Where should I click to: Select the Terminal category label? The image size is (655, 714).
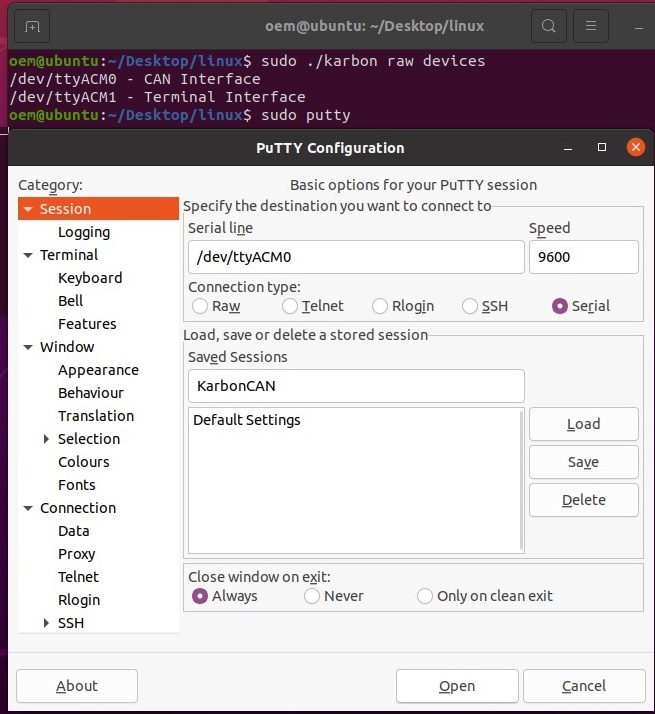[69, 255]
